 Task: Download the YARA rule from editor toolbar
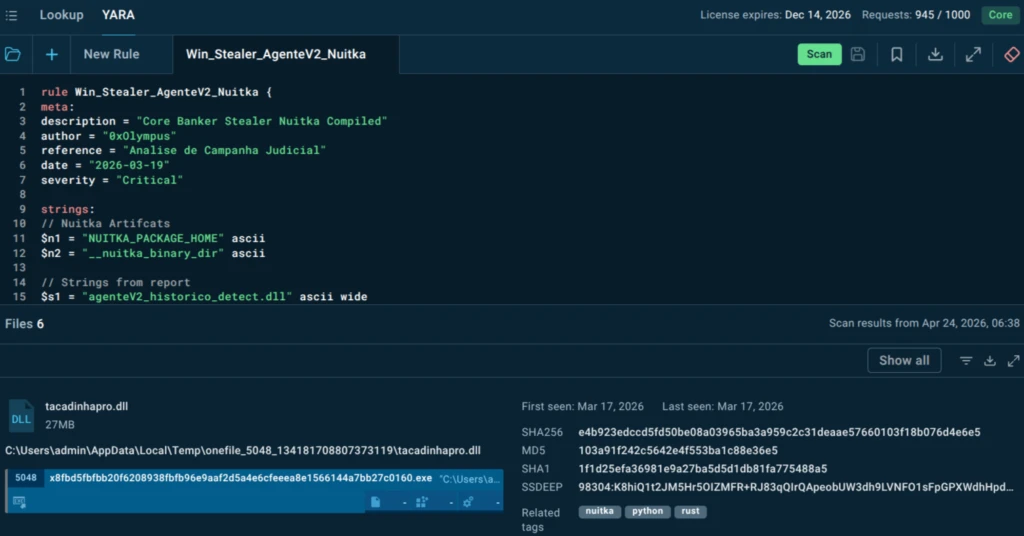tap(935, 54)
